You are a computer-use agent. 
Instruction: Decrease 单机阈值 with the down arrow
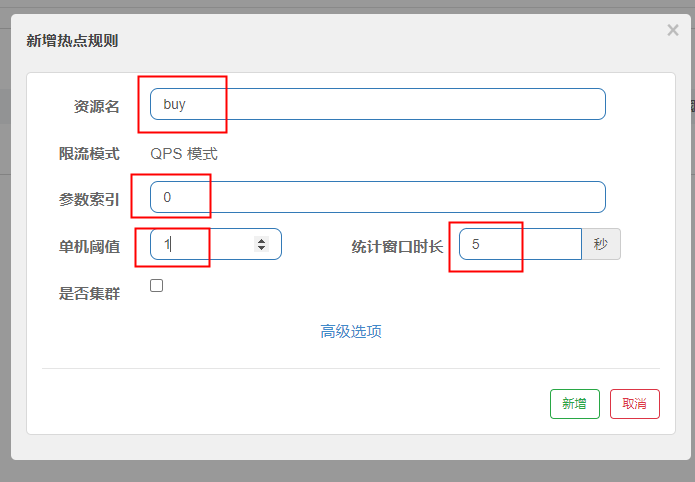(x=262, y=248)
